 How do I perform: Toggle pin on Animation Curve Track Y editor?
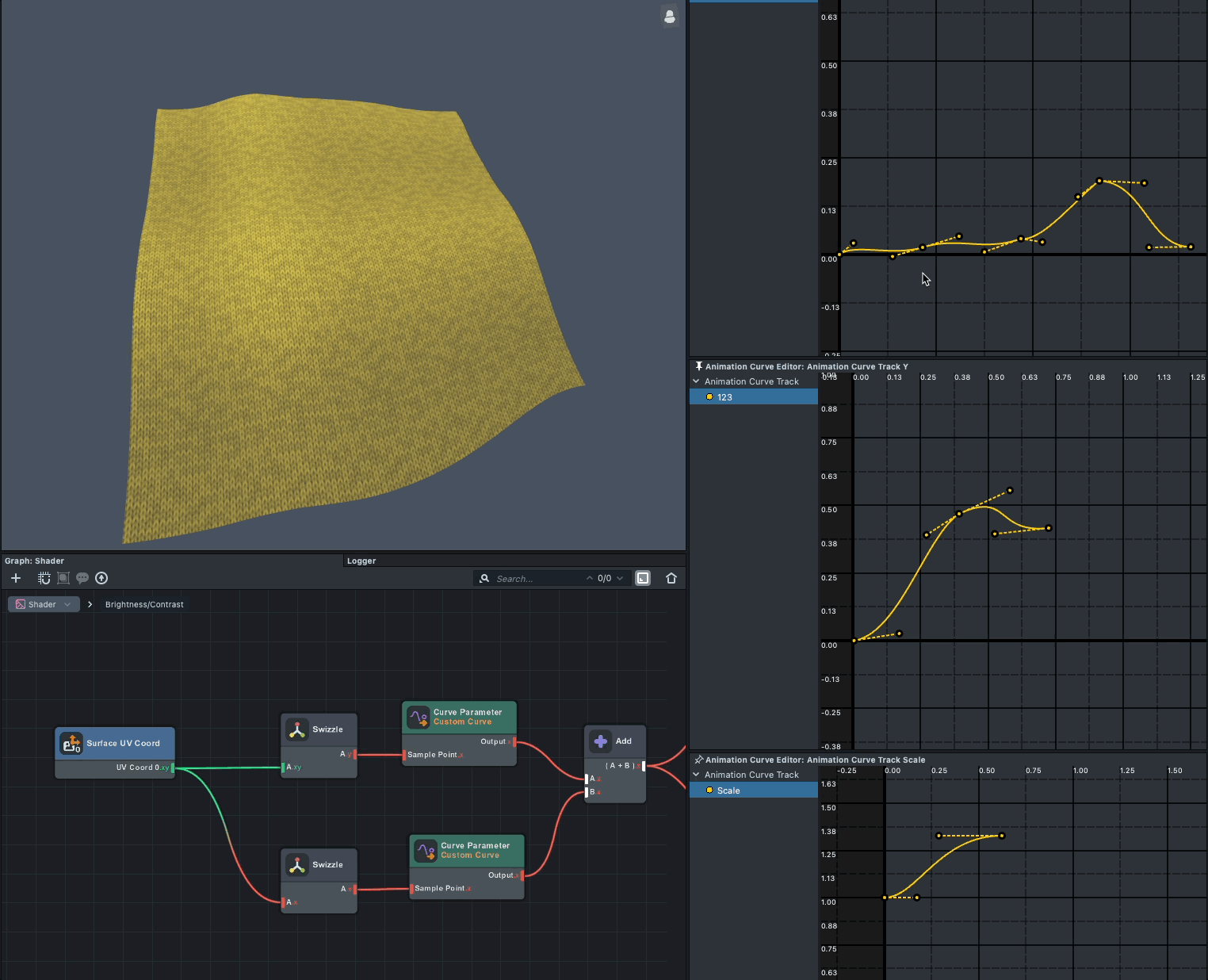tap(698, 366)
